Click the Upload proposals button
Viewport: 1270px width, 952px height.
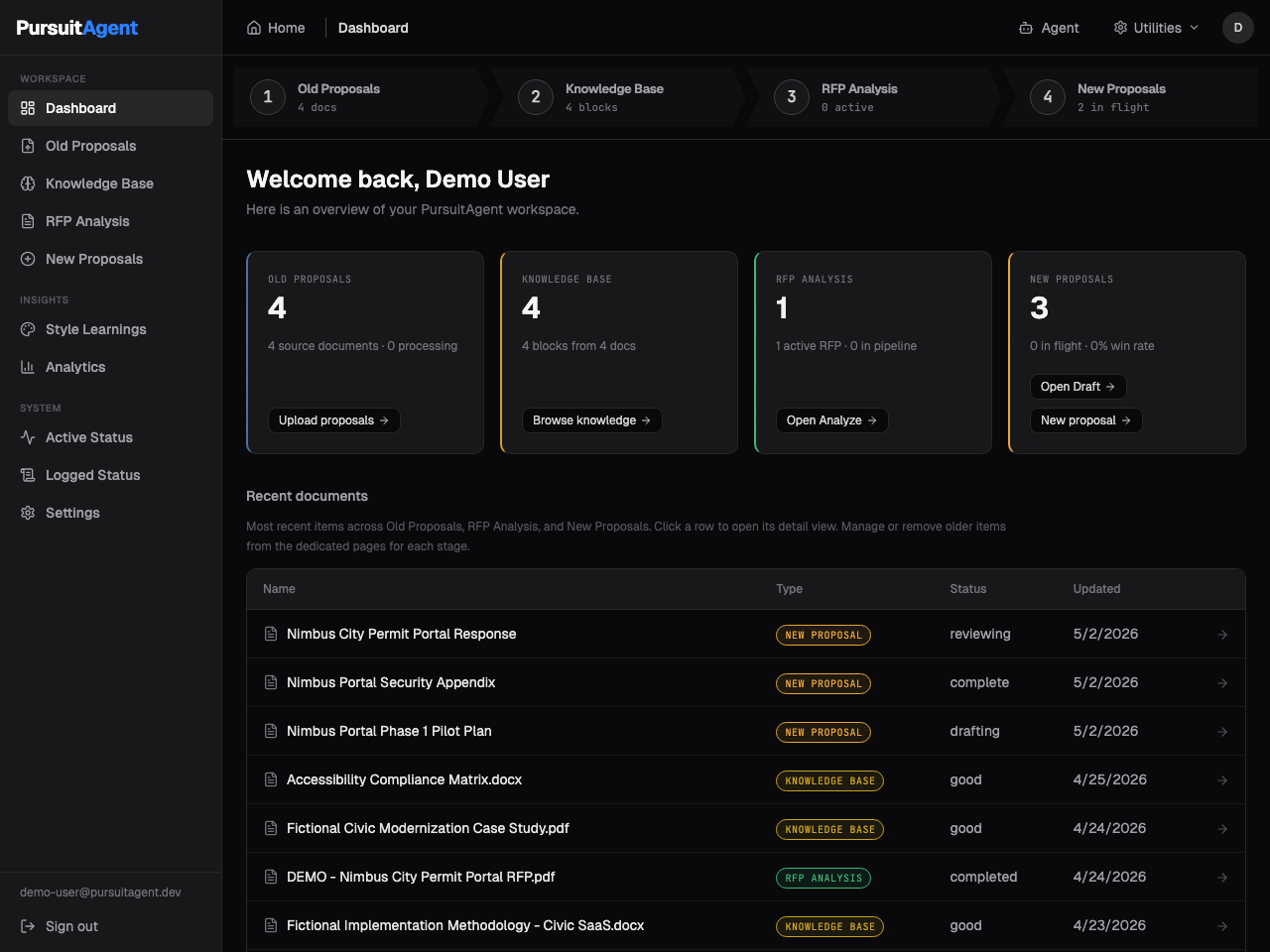pyautogui.click(x=333, y=420)
